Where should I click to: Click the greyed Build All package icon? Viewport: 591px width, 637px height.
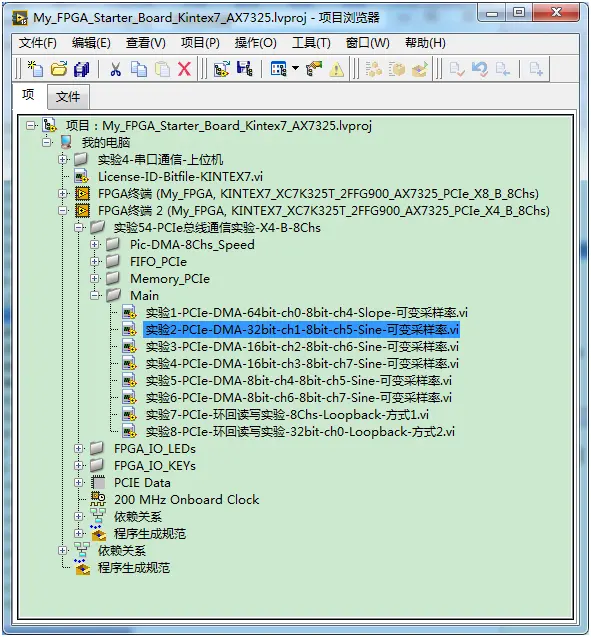397,69
